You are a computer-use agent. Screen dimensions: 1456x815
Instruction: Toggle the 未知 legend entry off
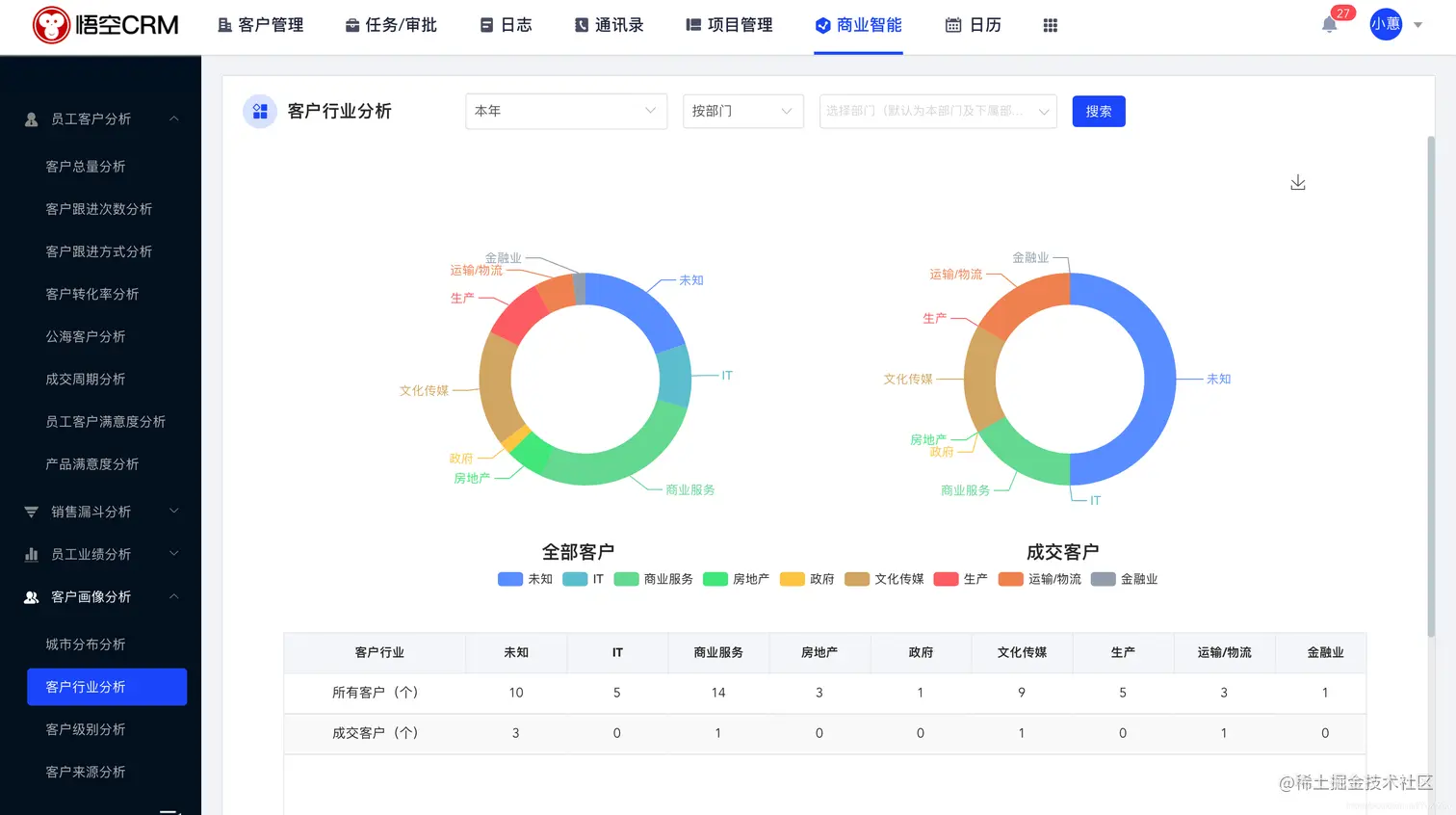click(x=530, y=579)
